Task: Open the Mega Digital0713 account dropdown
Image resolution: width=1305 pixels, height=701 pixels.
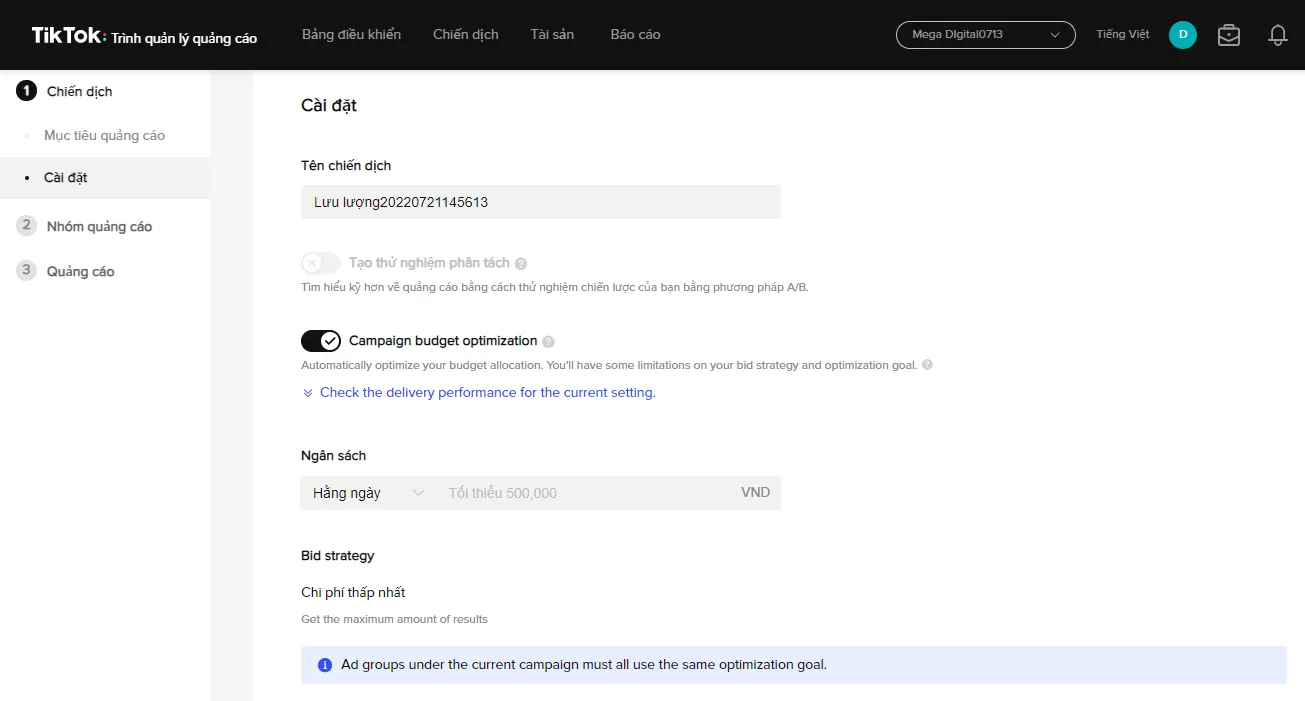Action: click(x=985, y=35)
